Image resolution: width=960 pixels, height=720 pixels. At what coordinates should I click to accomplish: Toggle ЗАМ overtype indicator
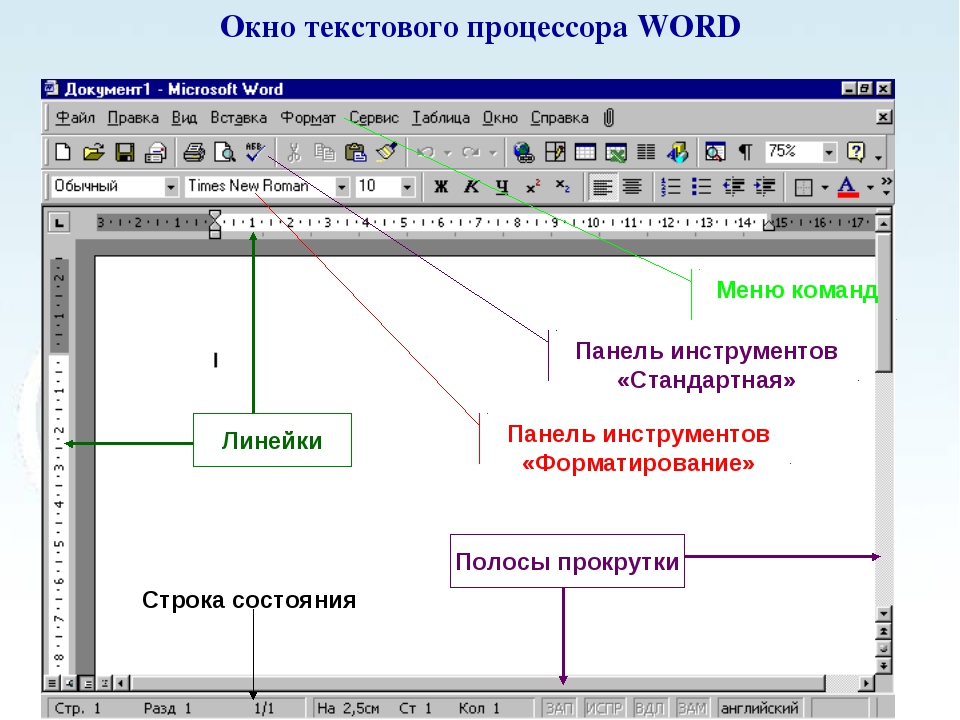[x=692, y=708]
